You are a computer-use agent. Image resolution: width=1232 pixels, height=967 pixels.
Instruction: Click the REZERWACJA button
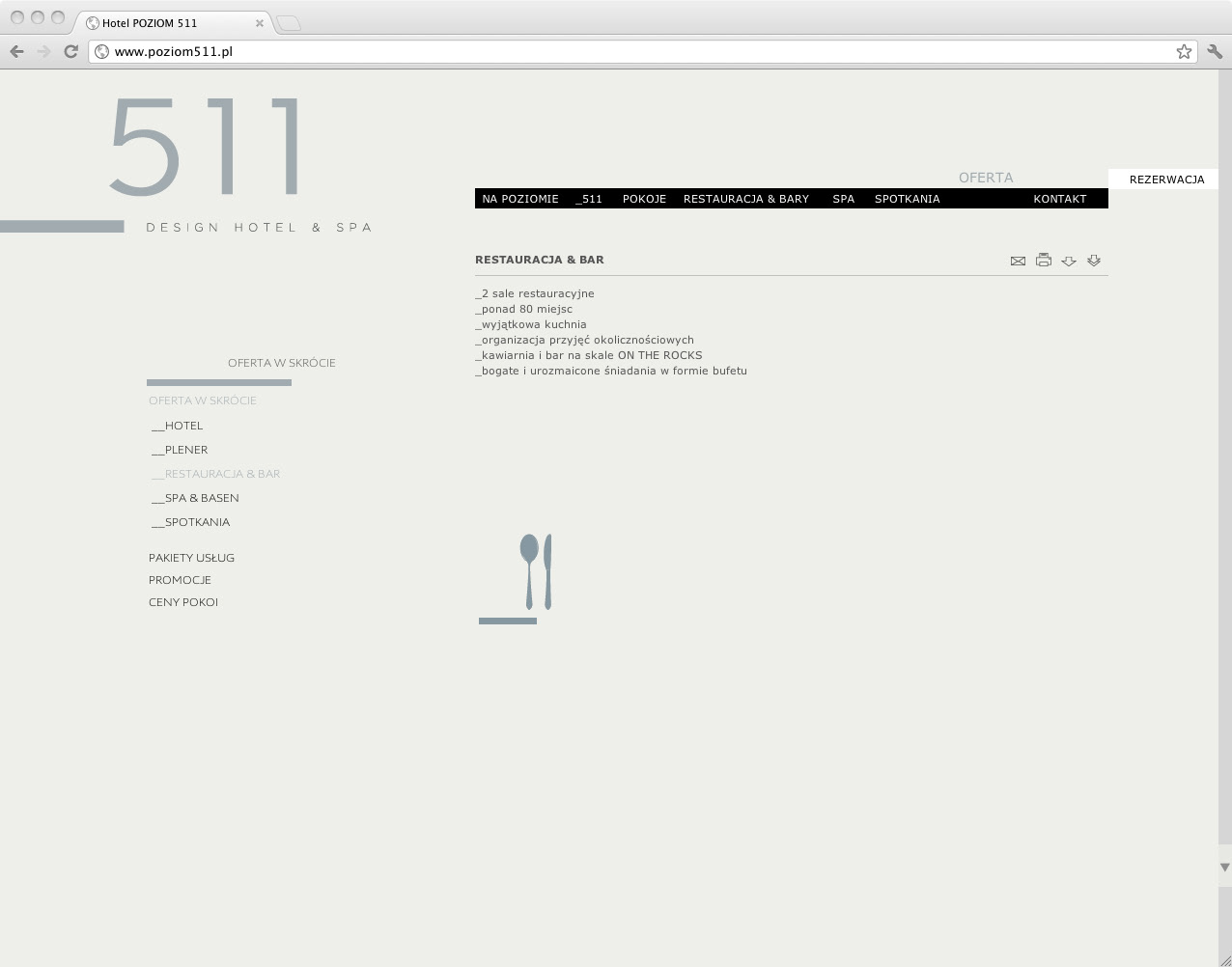1166,180
